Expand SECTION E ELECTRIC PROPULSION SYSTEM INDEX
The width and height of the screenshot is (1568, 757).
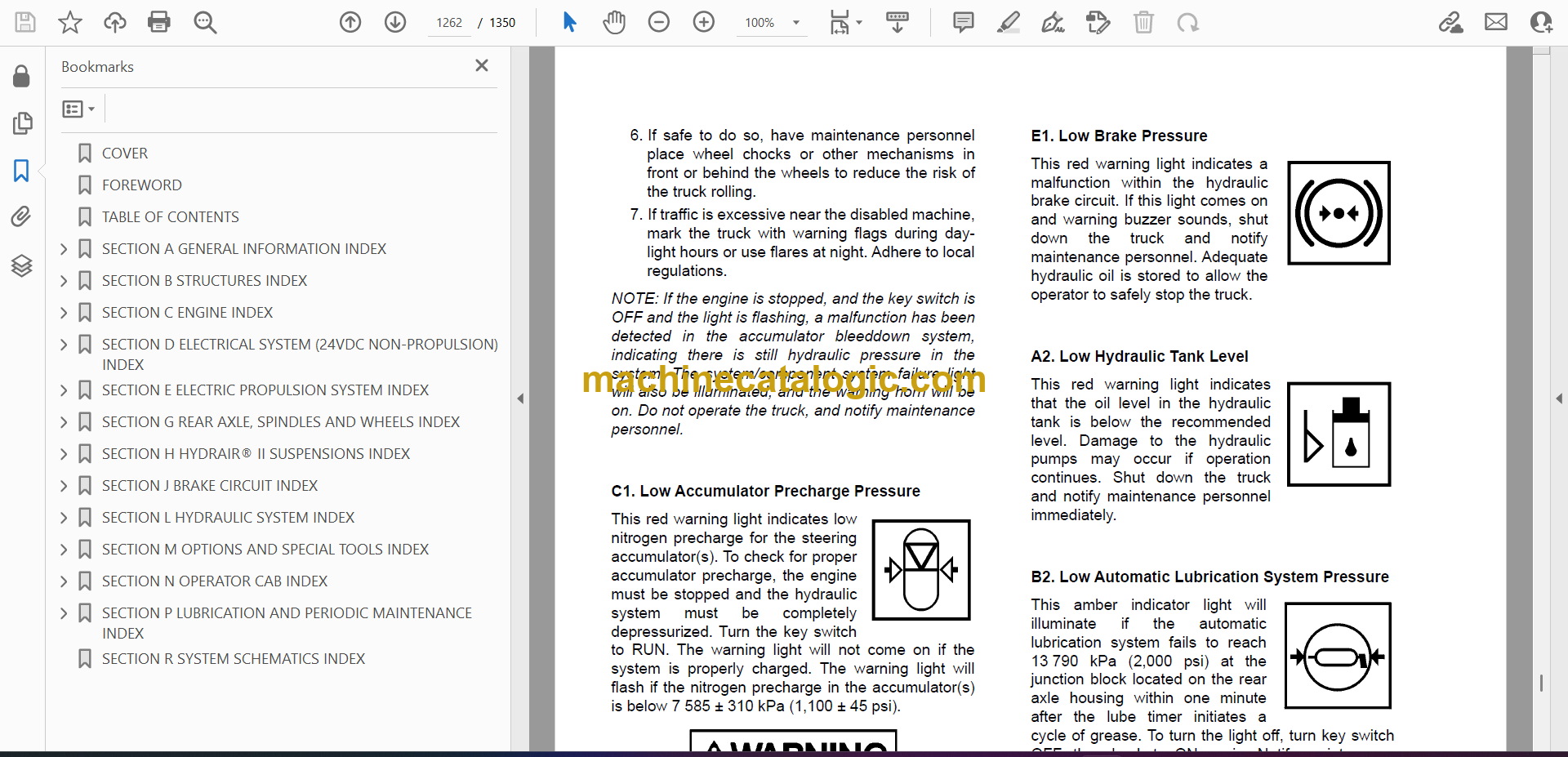pos(64,390)
